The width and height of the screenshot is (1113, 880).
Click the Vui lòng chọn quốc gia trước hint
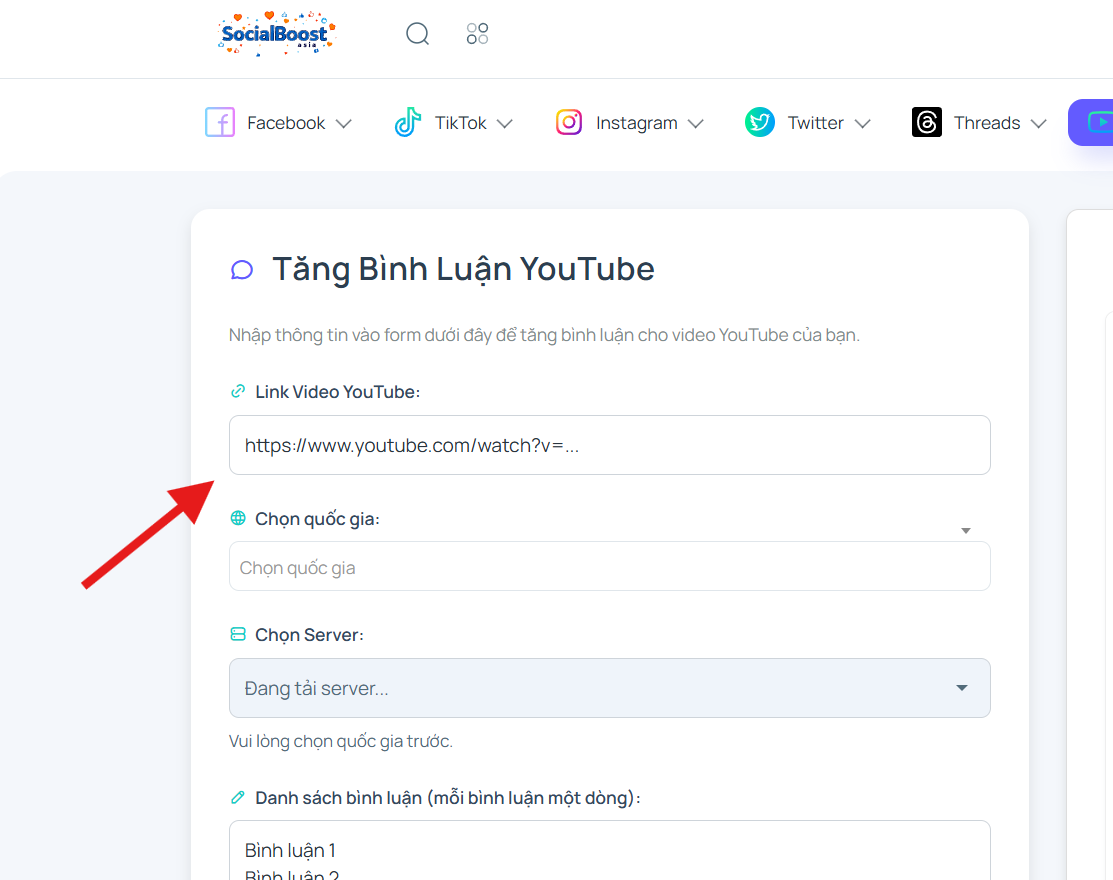[x=341, y=741]
